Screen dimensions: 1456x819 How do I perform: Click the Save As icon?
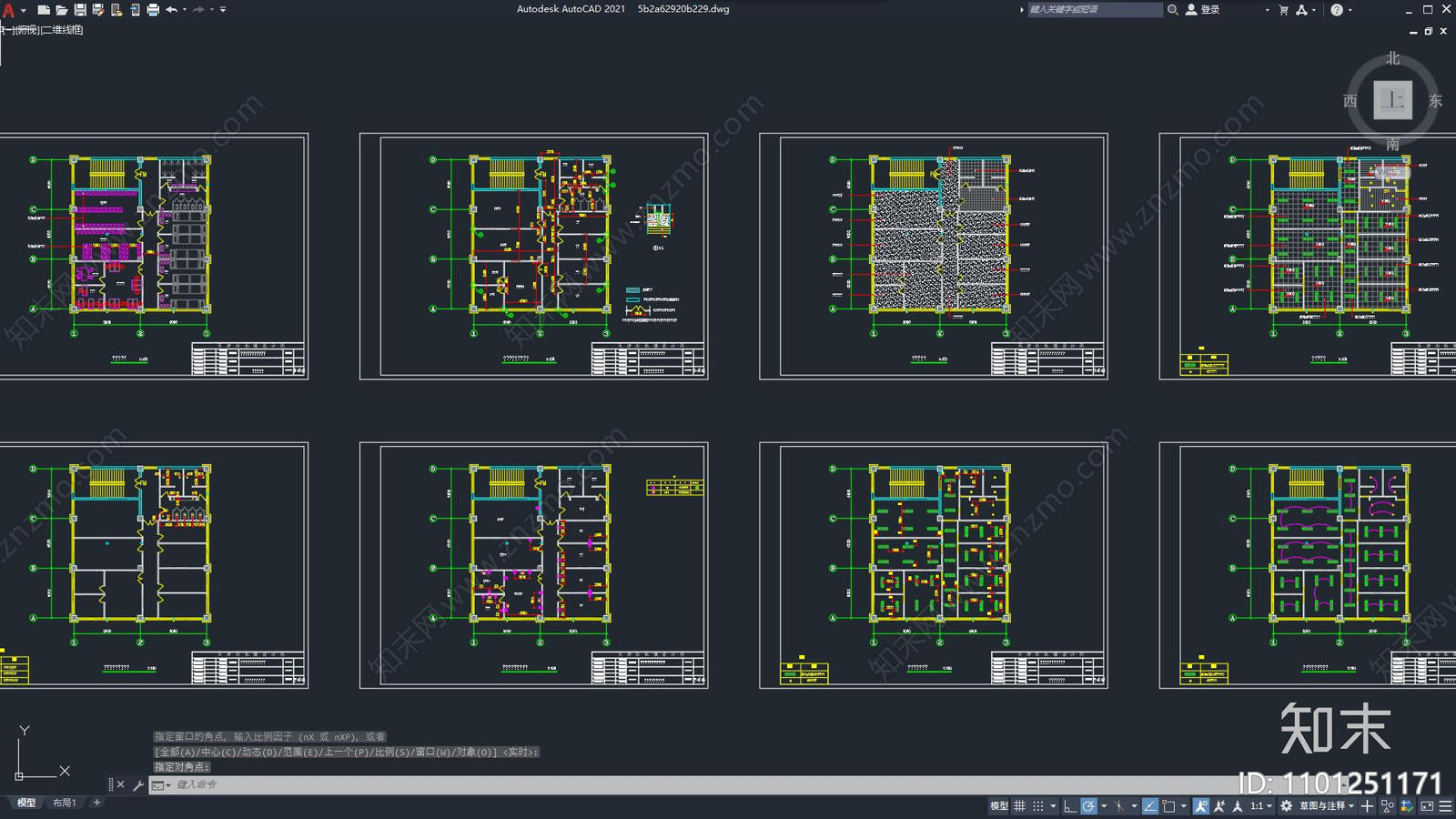[98, 10]
